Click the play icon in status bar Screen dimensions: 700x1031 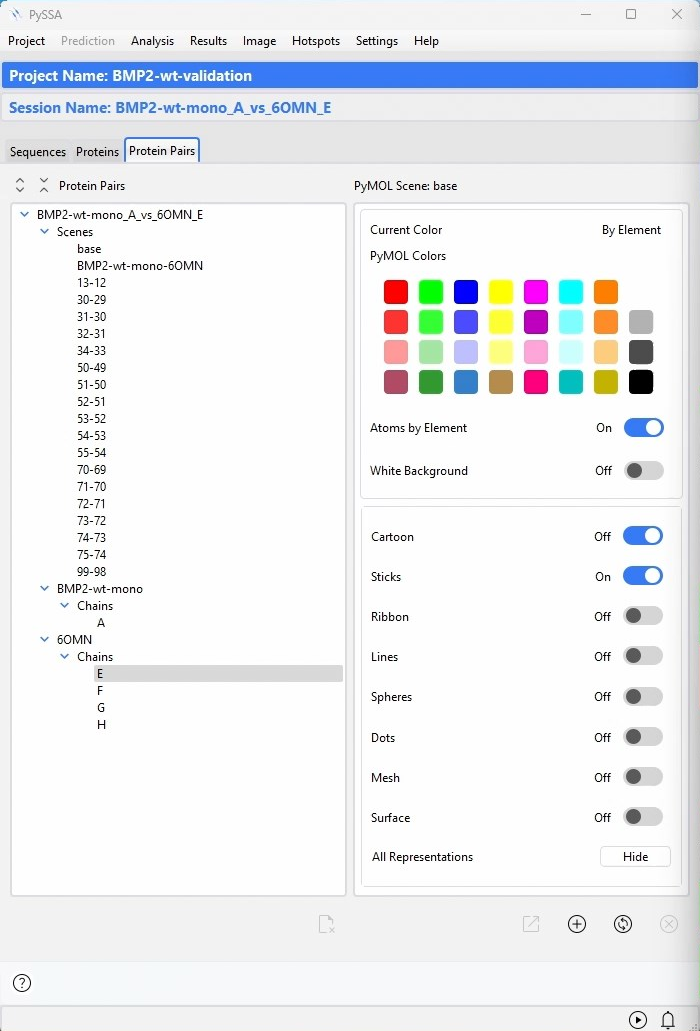coord(638,1019)
